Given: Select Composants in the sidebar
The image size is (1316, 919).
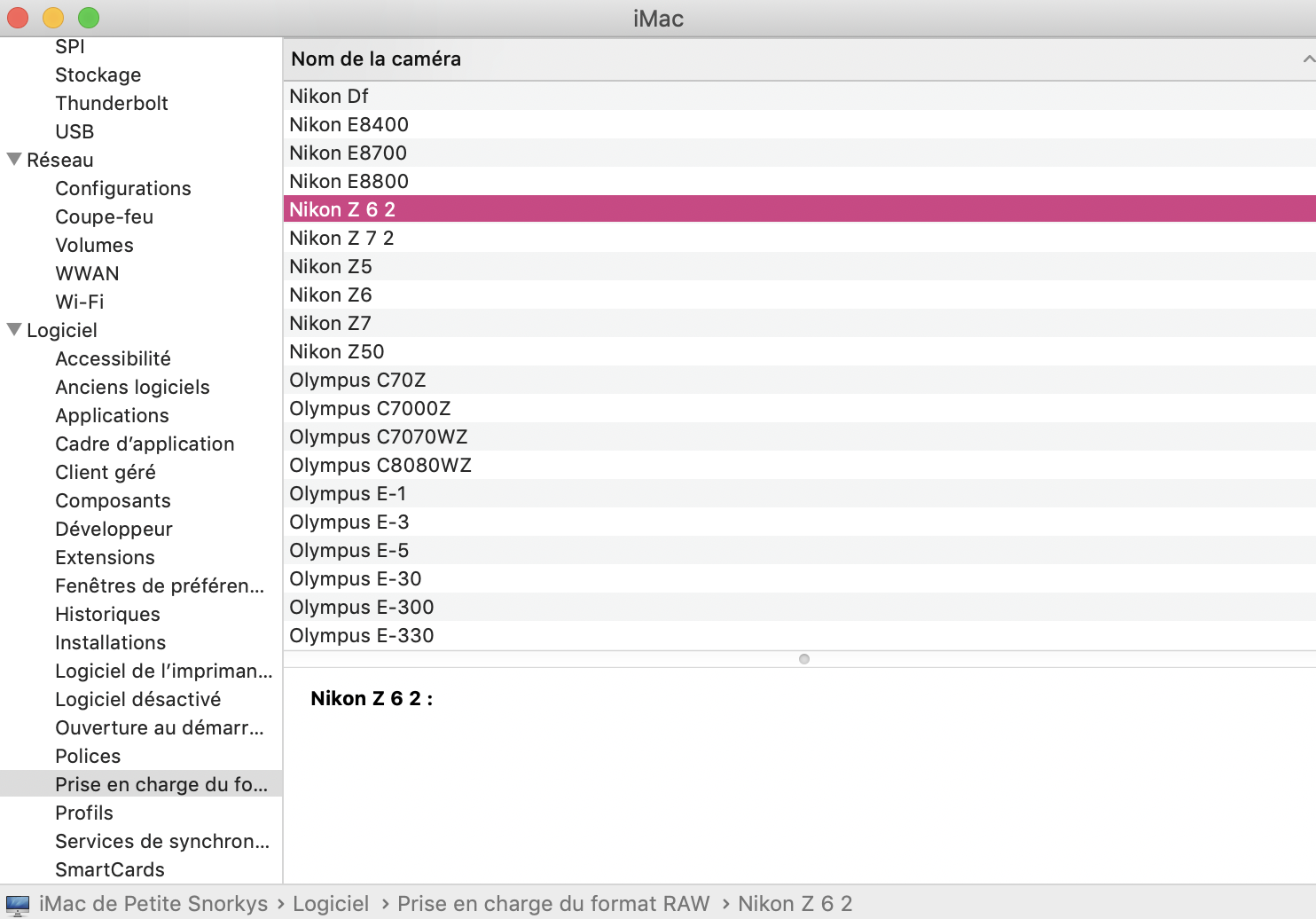Looking at the screenshot, I should click(x=114, y=500).
